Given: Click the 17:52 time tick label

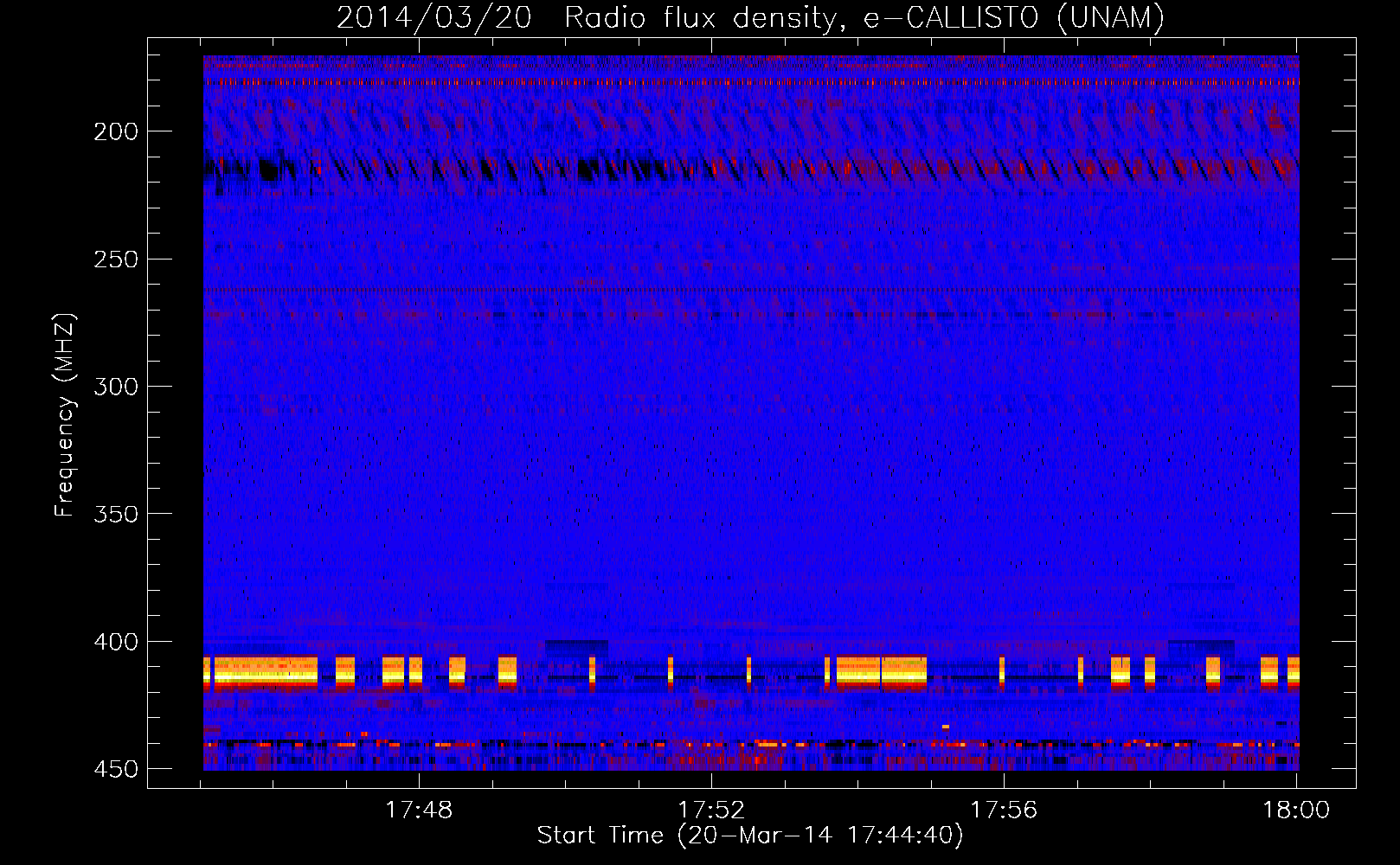Looking at the screenshot, I should coord(711,811).
